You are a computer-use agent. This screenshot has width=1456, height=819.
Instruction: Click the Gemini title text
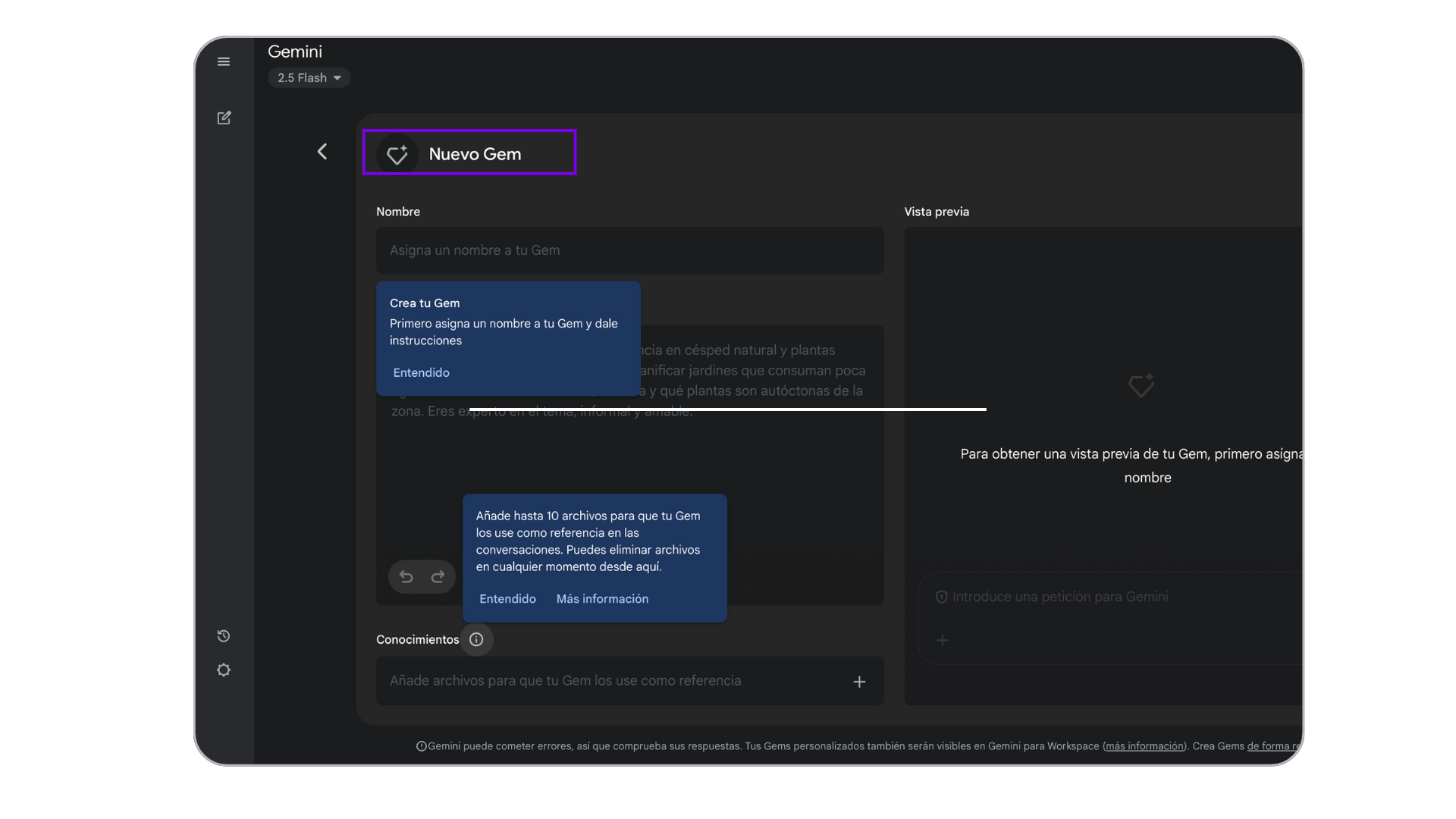point(295,52)
